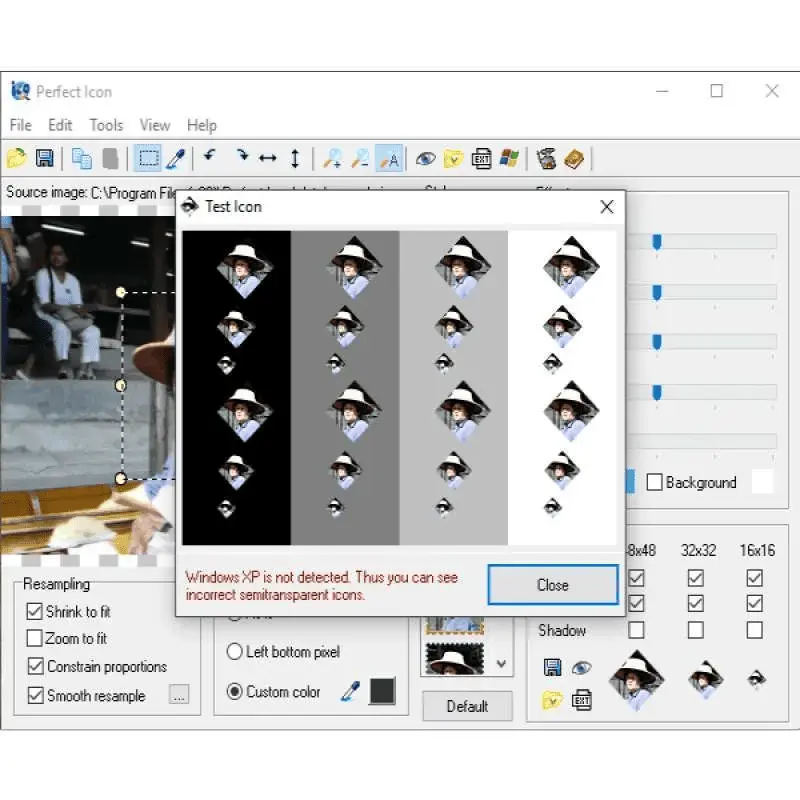Screen dimensions: 800x800
Task: Open the Help menu
Action: [x=202, y=125]
